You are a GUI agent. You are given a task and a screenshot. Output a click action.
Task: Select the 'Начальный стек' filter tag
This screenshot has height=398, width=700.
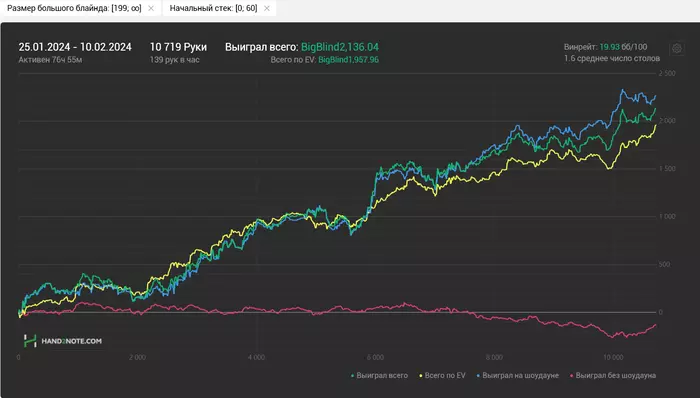coord(213,8)
